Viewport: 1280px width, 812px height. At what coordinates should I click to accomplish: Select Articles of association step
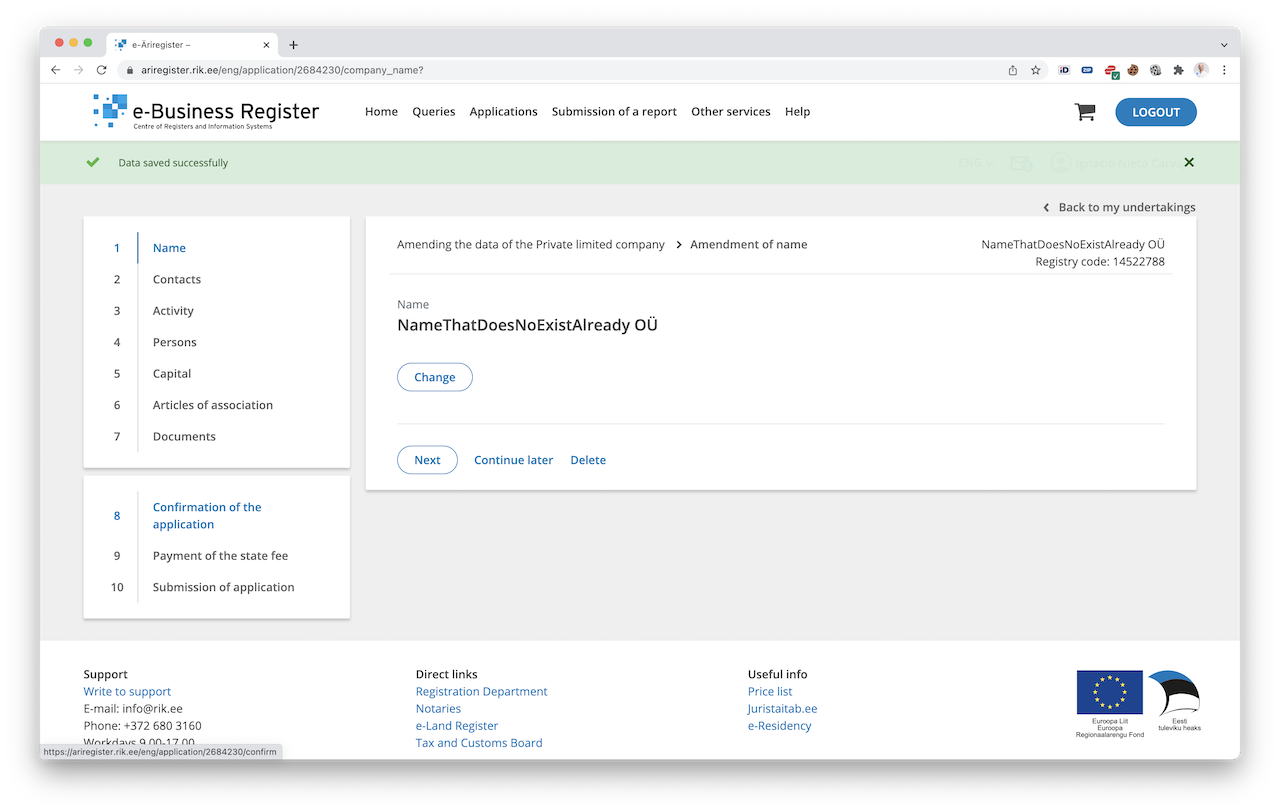[x=212, y=405]
